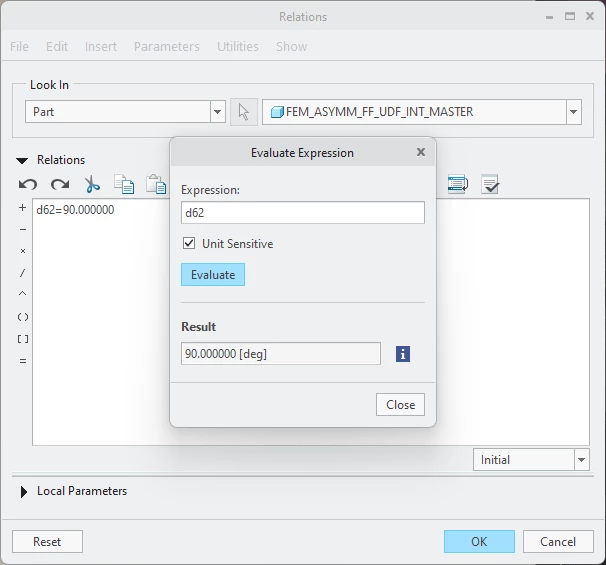Screen dimensions: 606x565
Task: Open the FEM_ASYMM_FF_UDF_INT_MASTER model dropdown
Action: 574,112
